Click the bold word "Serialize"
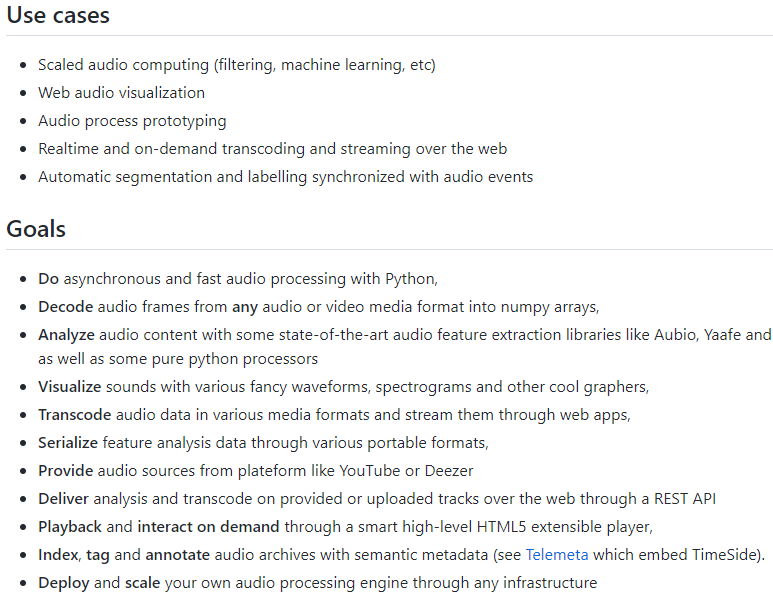Screen dimensions: 773x614 (x=70, y=442)
